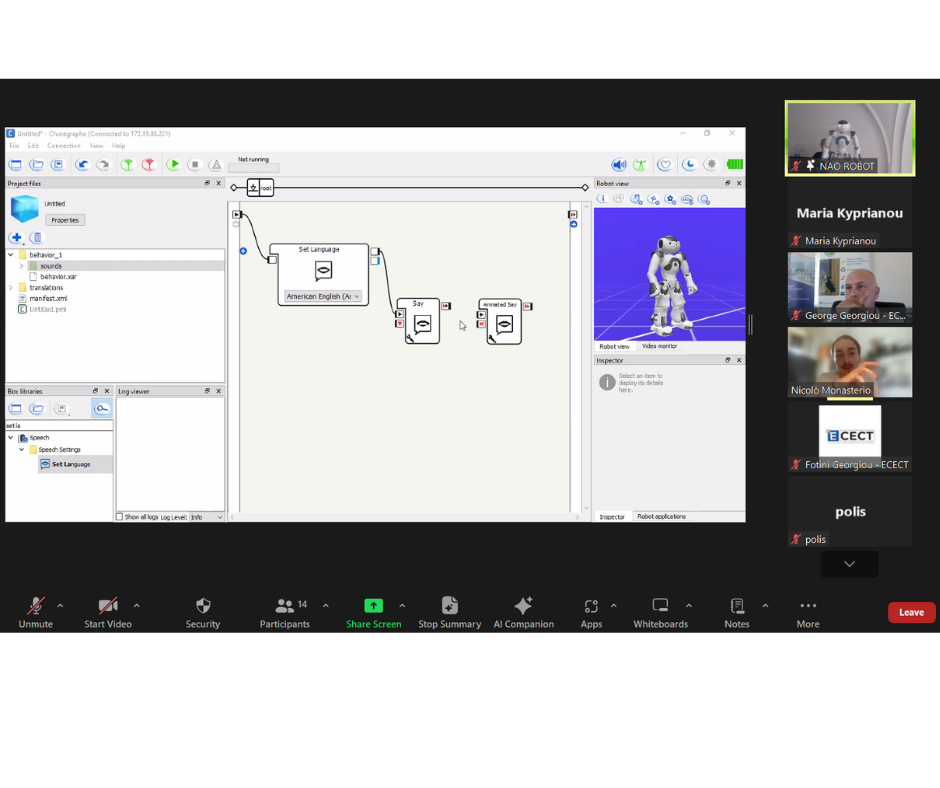The image size is (940, 788).
Task: Click the green Play behavior button
Action: click(173, 164)
